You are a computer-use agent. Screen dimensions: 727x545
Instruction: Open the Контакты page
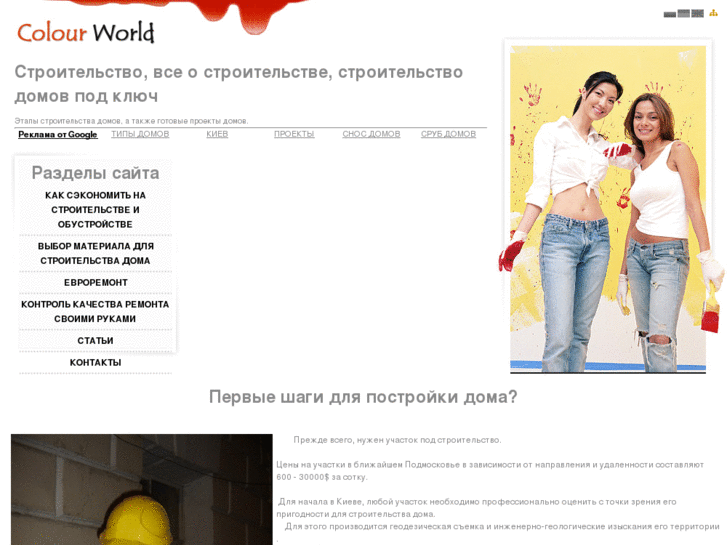pos(95,362)
